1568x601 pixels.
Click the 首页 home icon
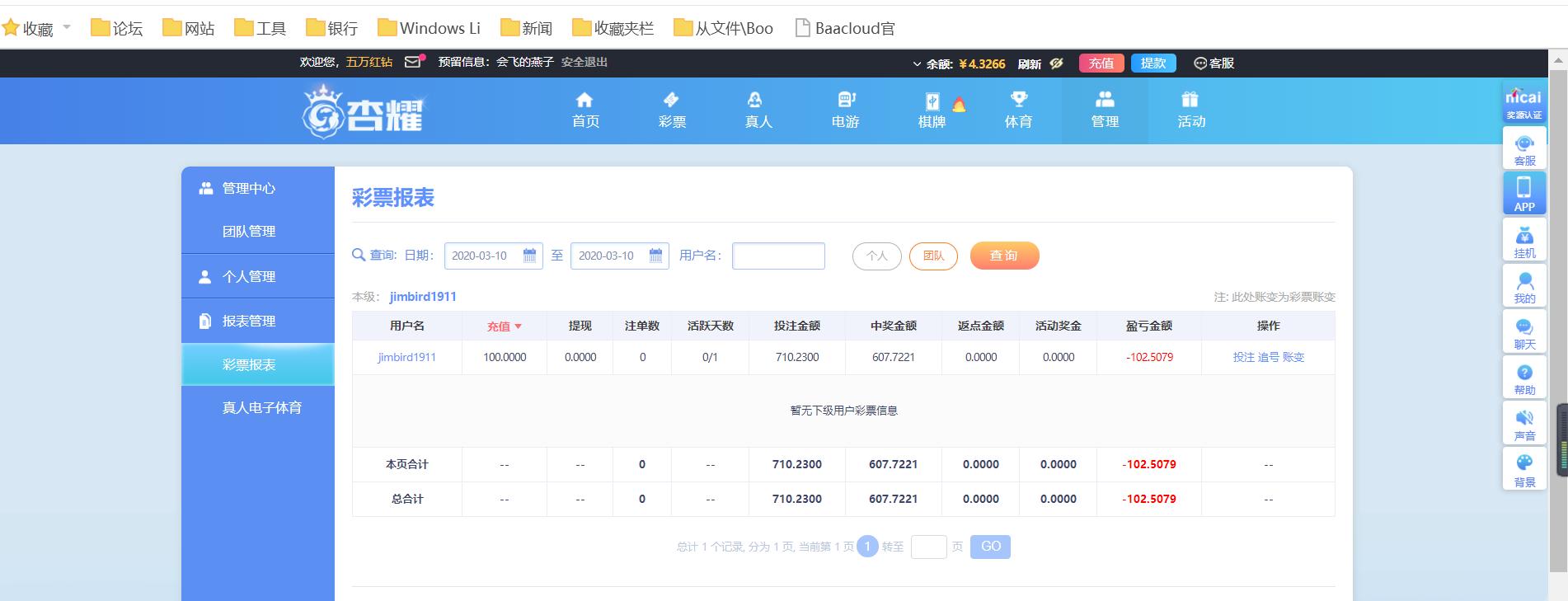pos(584,101)
